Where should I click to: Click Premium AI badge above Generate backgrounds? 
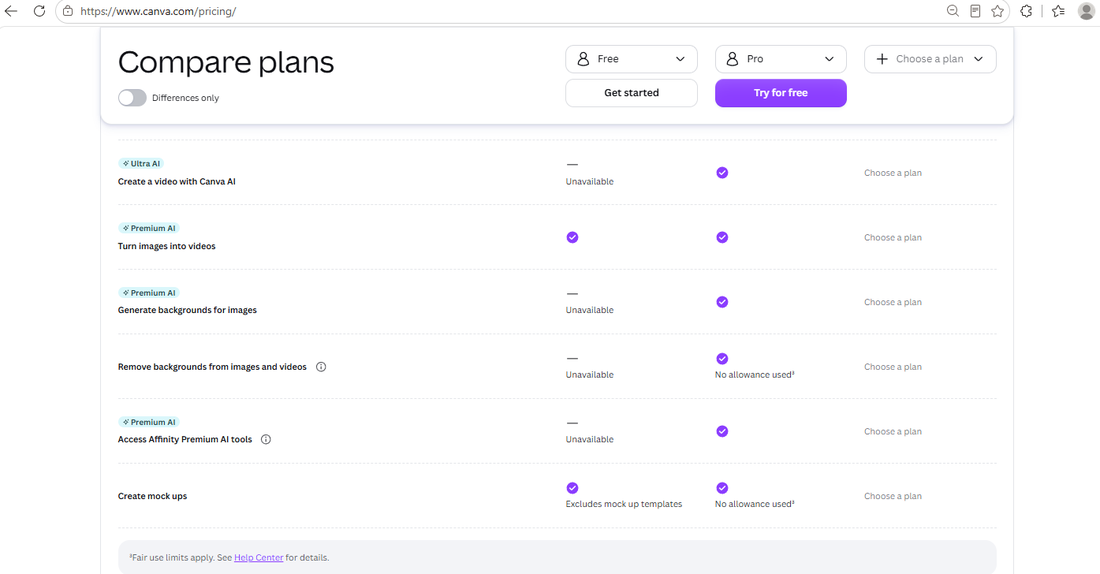click(149, 293)
